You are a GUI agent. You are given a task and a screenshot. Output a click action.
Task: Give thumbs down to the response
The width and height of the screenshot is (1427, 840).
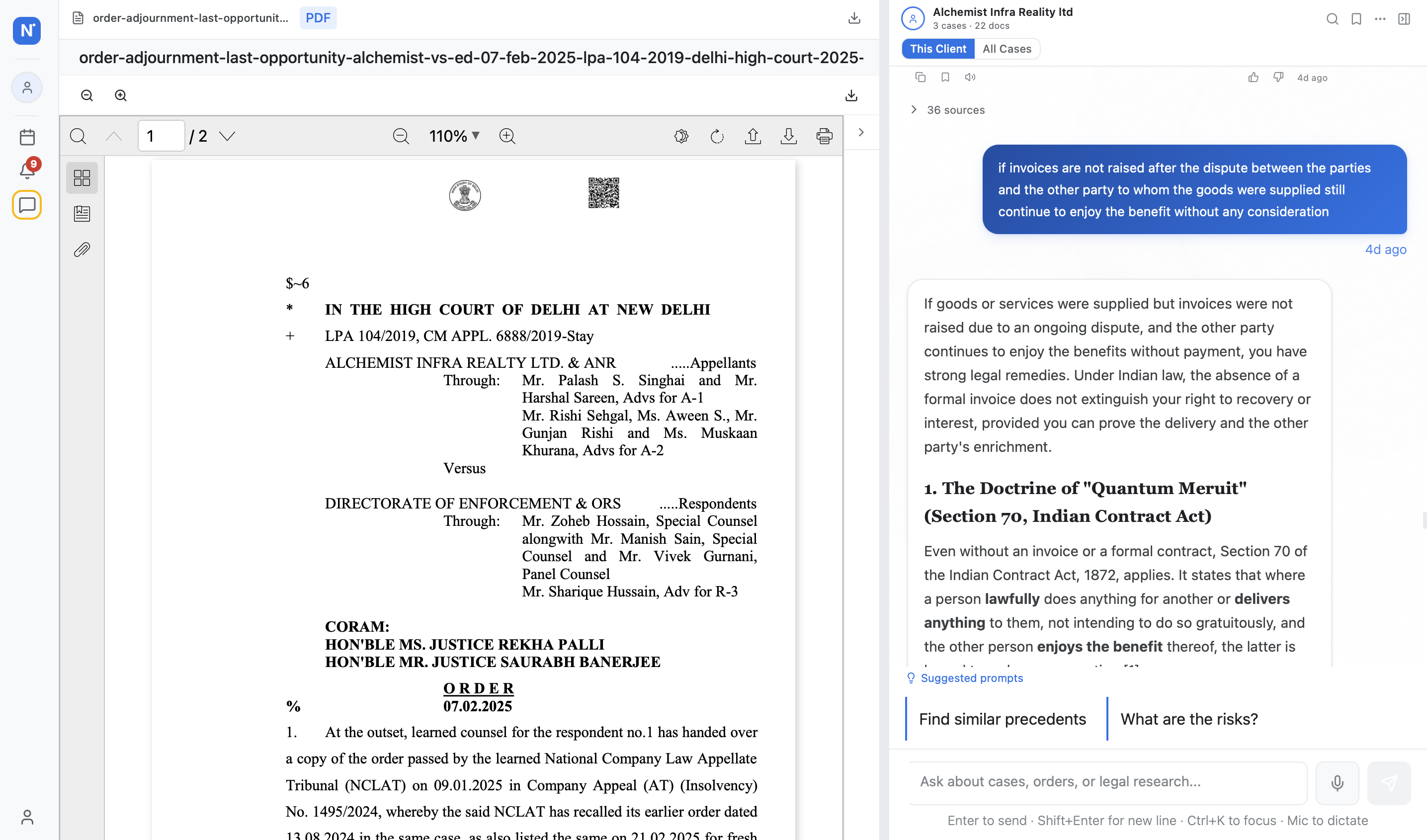(1278, 77)
